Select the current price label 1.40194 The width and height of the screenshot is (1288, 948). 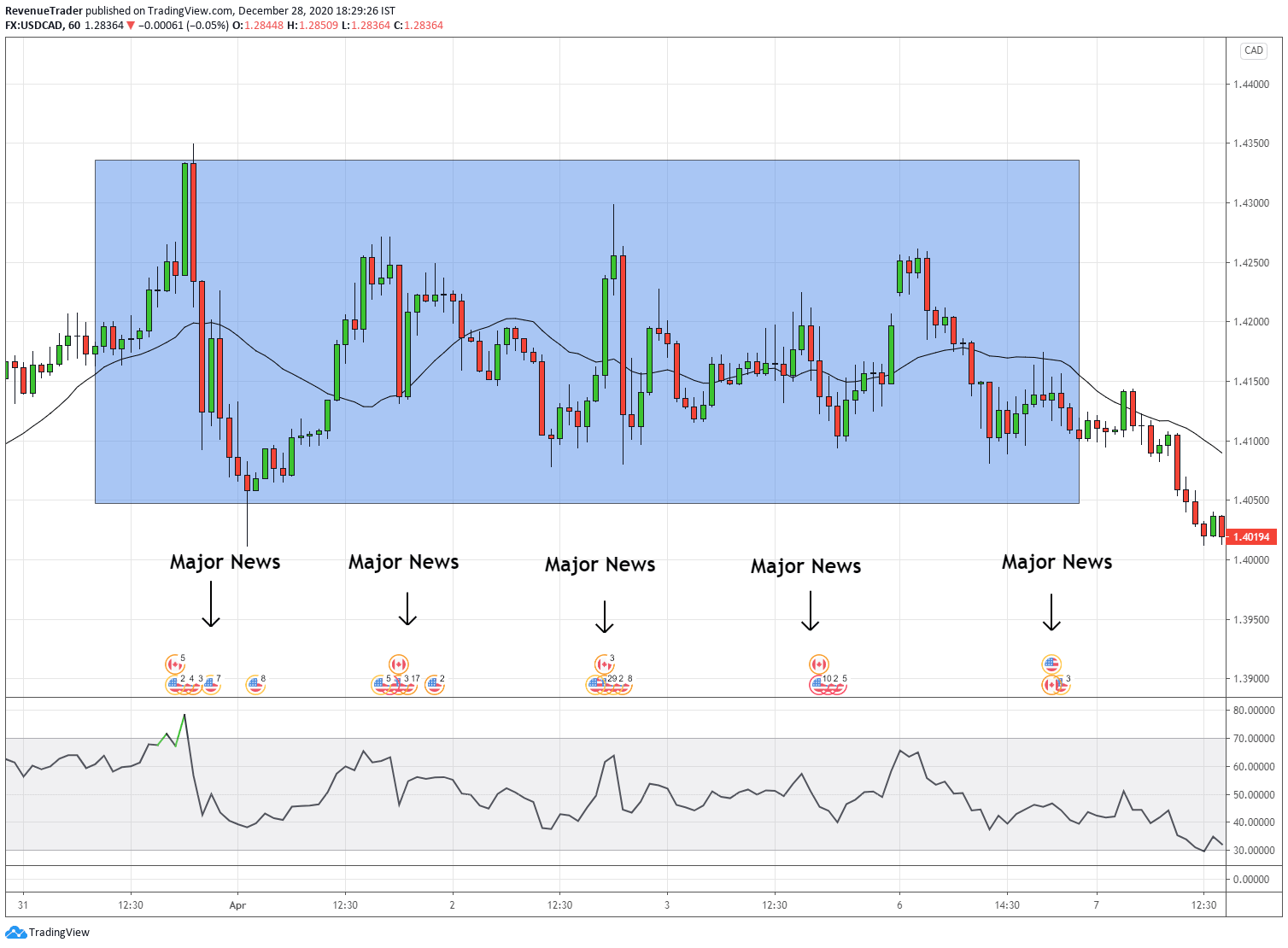pos(1251,537)
